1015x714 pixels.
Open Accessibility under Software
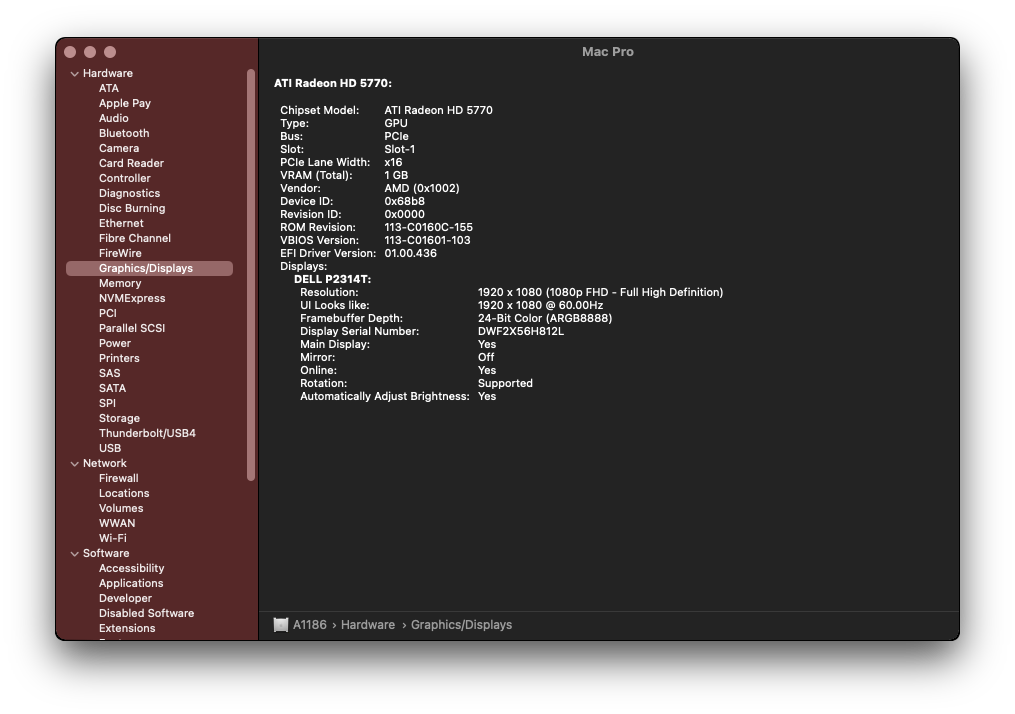click(x=131, y=568)
